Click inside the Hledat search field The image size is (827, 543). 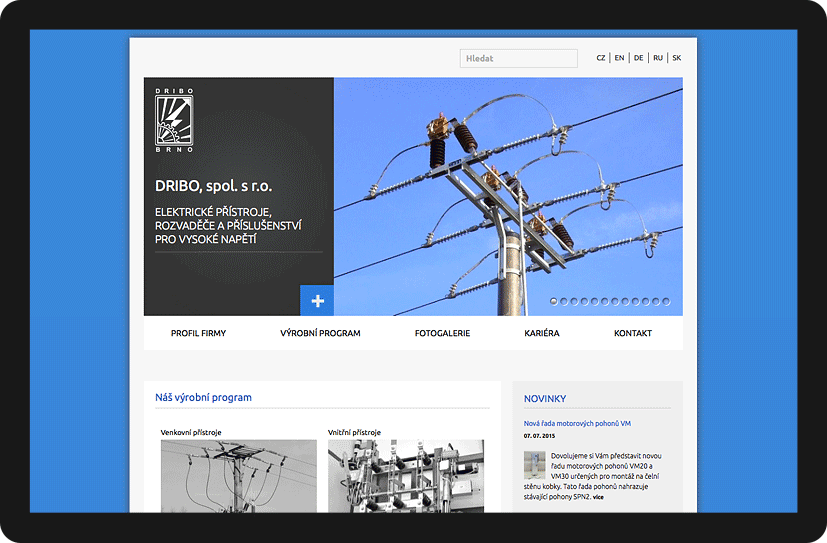pos(518,59)
